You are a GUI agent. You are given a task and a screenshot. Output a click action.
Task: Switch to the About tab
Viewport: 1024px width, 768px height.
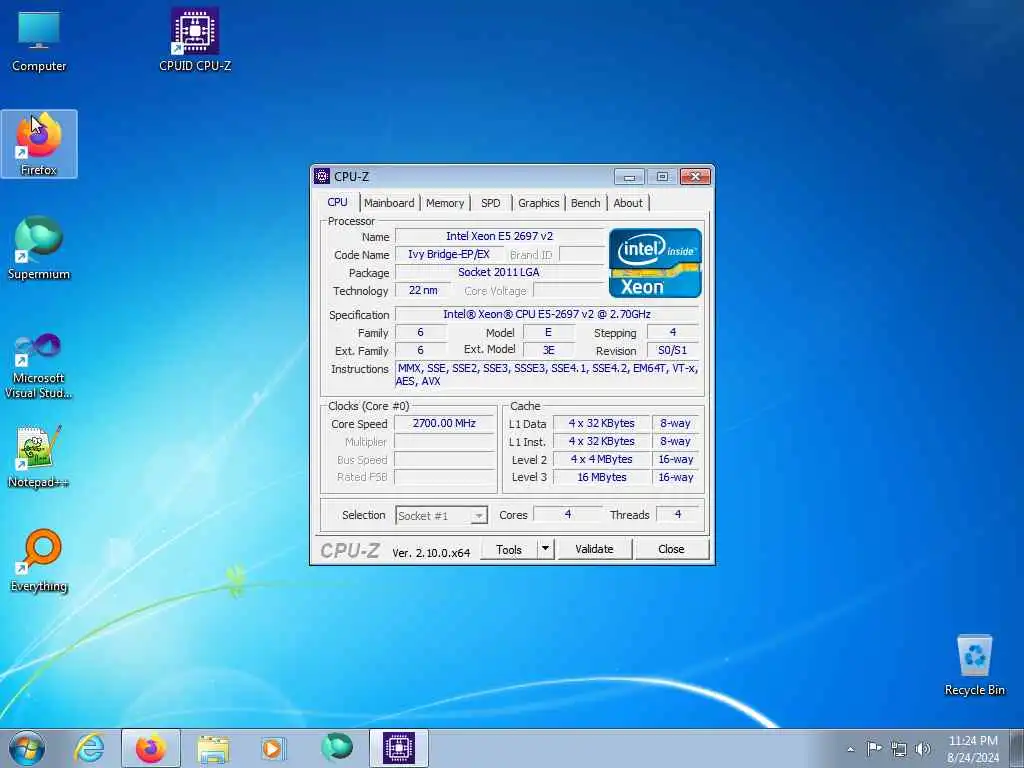628,203
